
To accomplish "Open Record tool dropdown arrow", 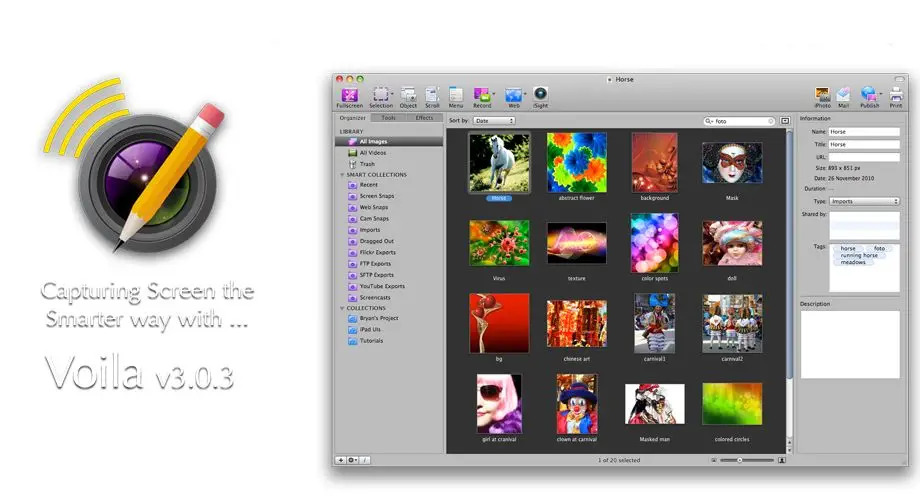I will 494,94.
